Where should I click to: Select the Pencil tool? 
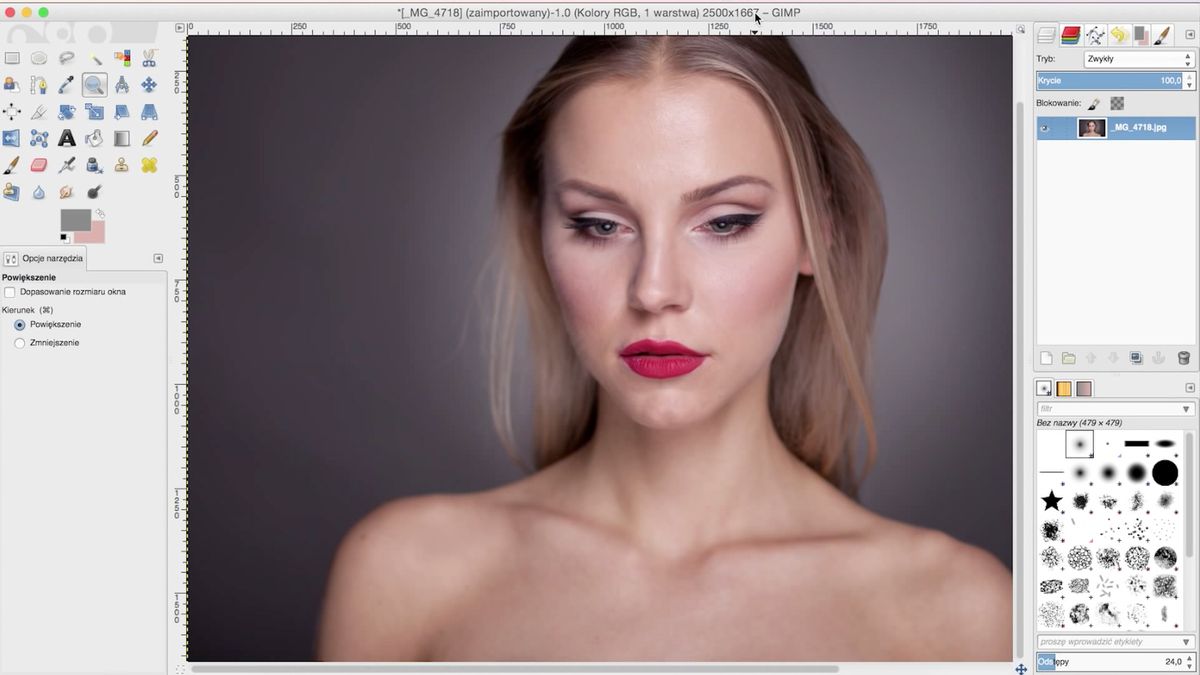149,138
